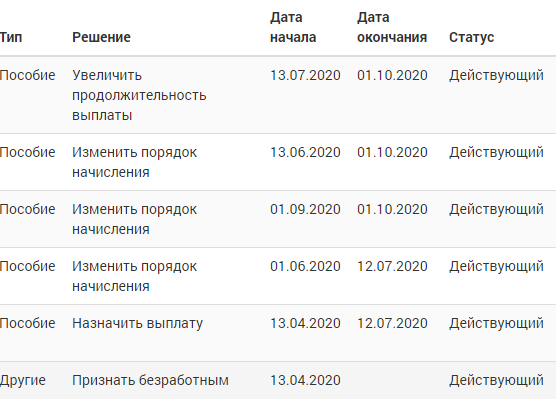Click Действующий status in first row
556x399 pixels.
pyautogui.click(x=496, y=76)
